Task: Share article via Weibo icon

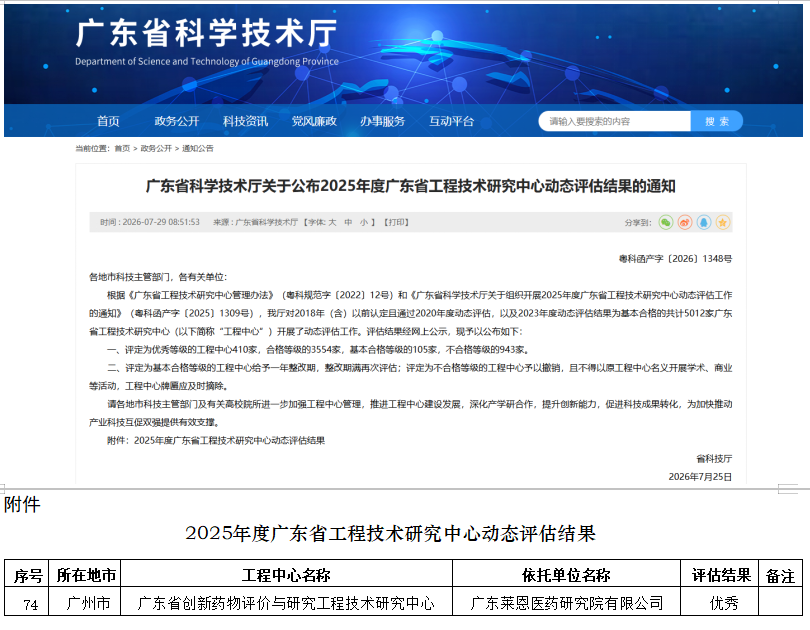Action: point(685,223)
